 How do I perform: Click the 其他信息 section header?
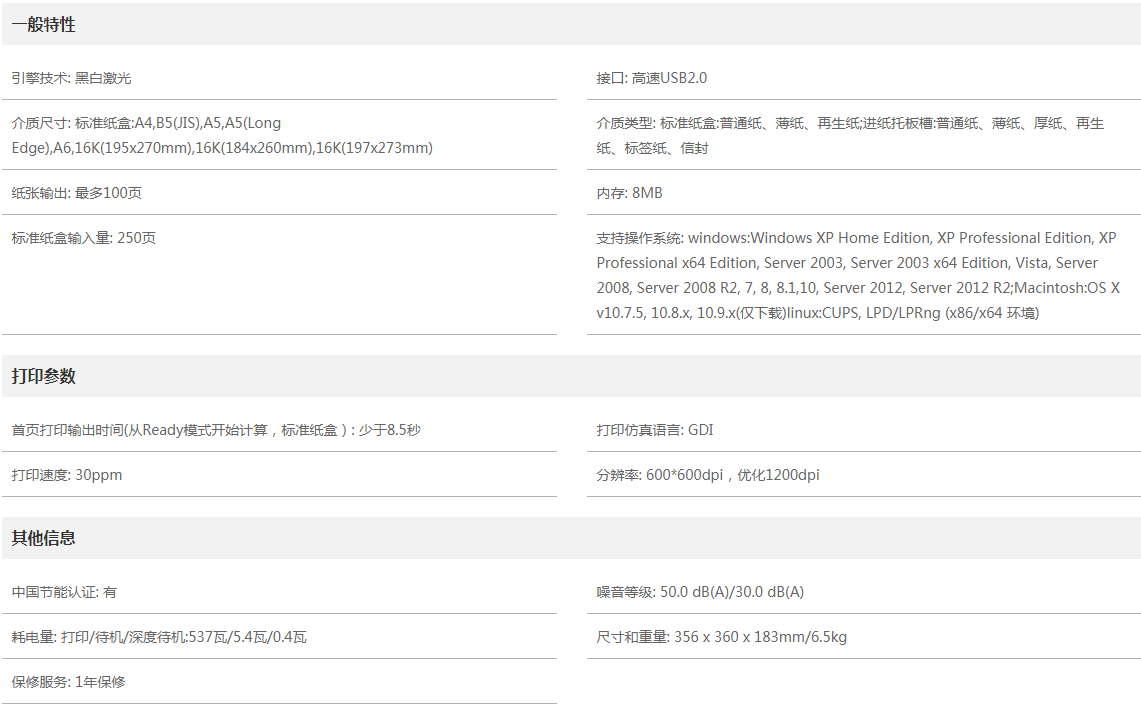coord(43,538)
